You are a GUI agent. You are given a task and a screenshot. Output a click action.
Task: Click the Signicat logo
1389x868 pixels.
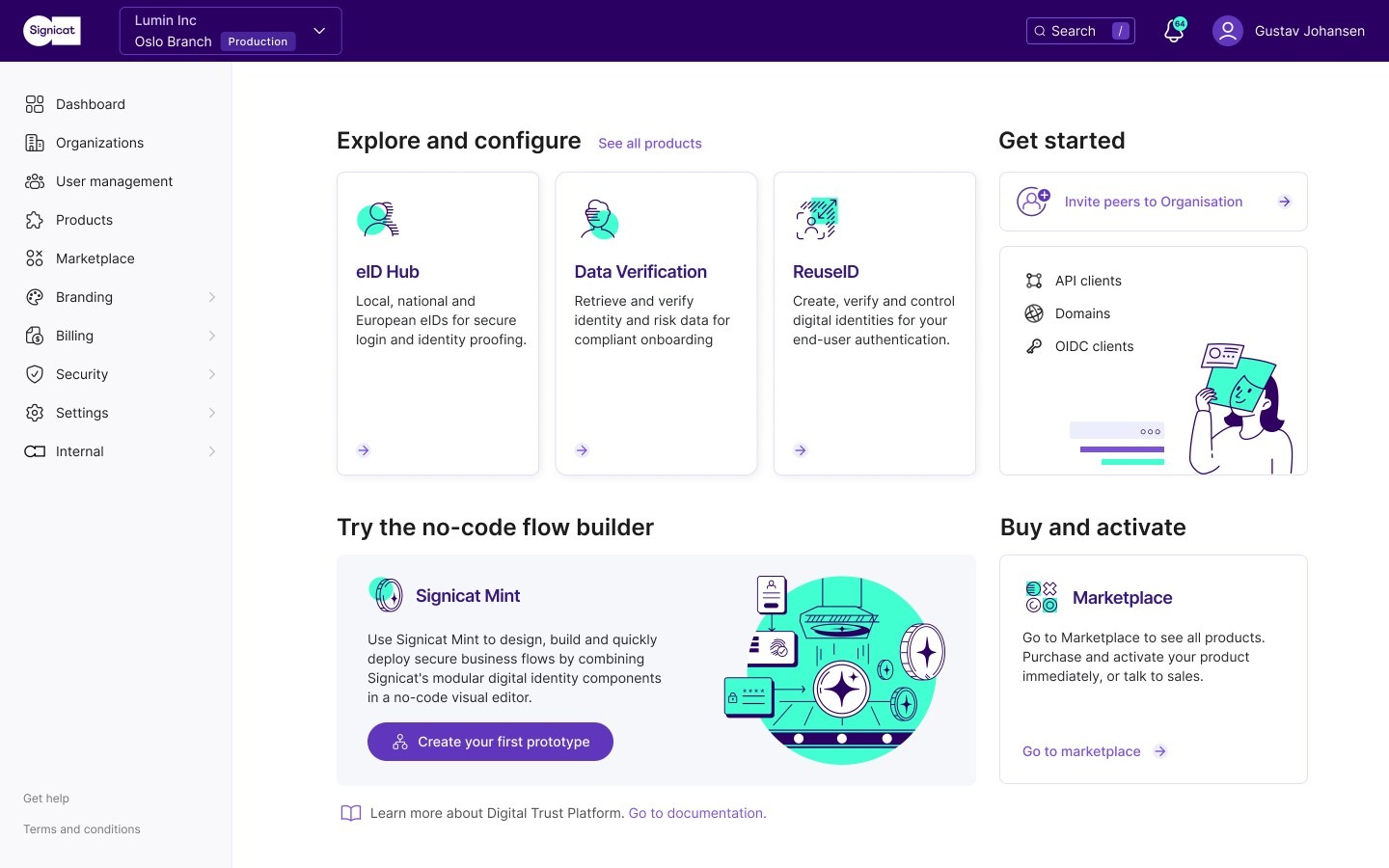click(x=52, y=31)
